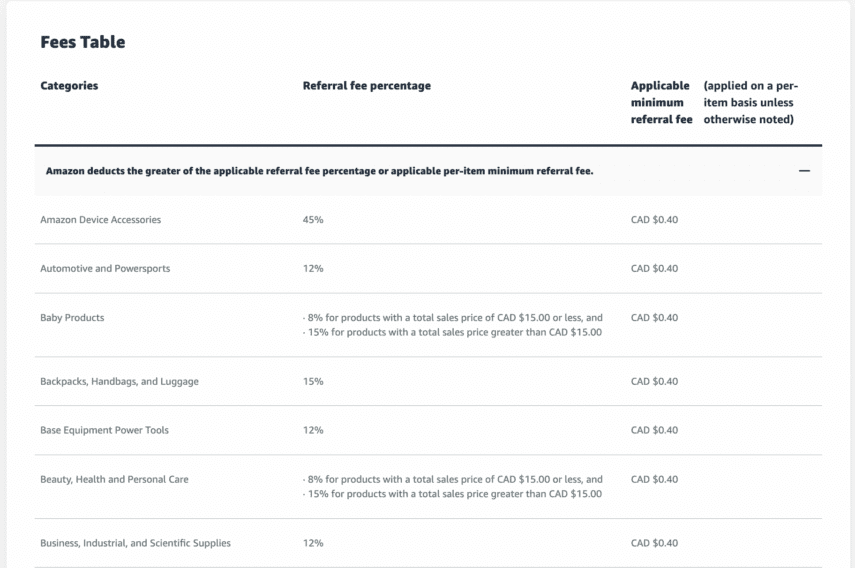The image size is (855, 568).
Task: Select the Beauty, Health and Personal Care row
Action: pyautogui.click(x=114, y=480)
